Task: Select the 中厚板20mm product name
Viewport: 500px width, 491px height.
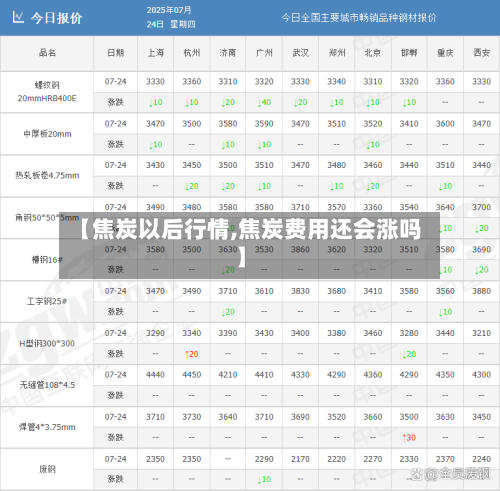Action: (47, 134)
